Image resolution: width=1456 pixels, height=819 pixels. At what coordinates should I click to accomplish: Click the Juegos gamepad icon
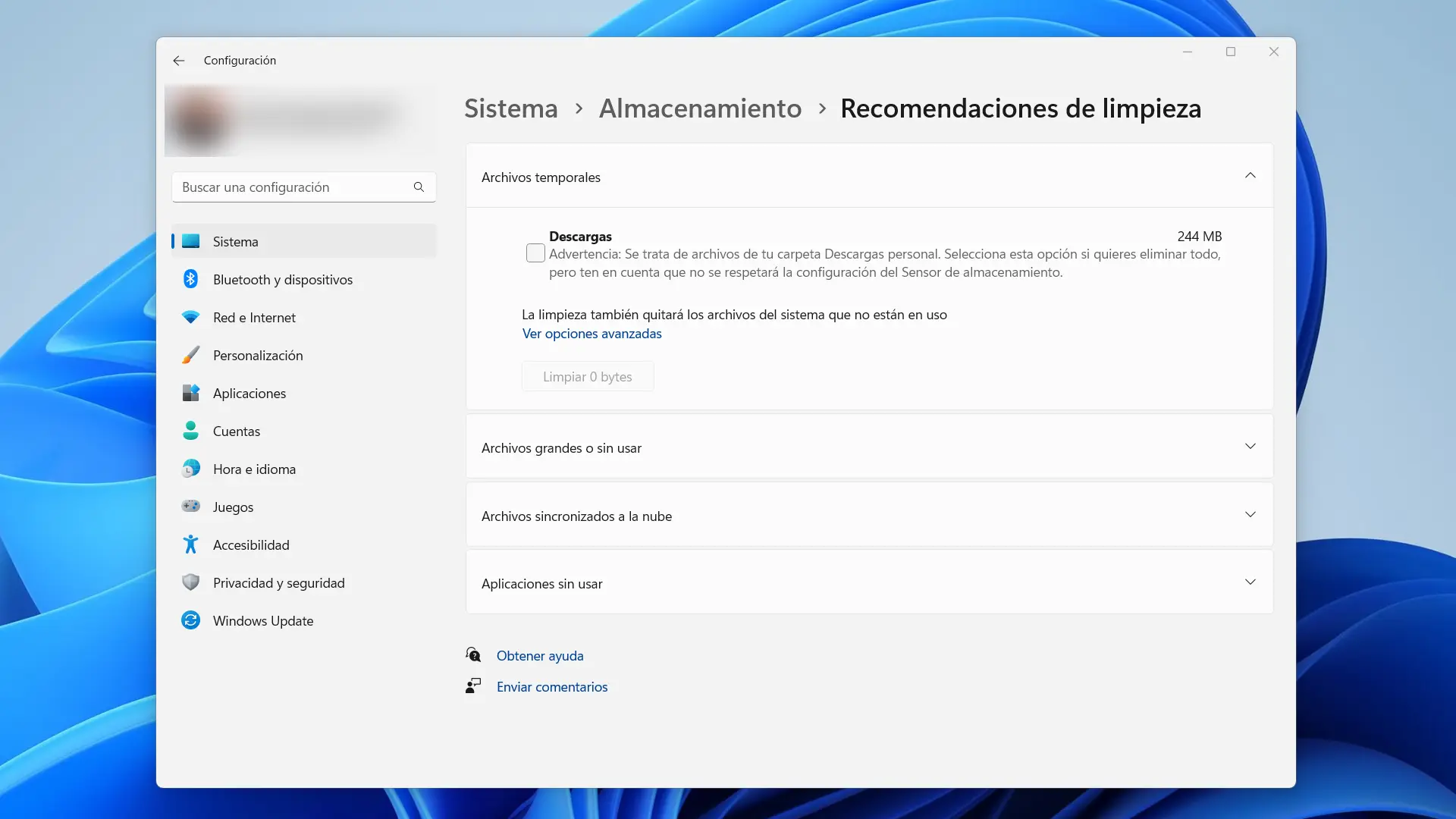coord(190,507)
